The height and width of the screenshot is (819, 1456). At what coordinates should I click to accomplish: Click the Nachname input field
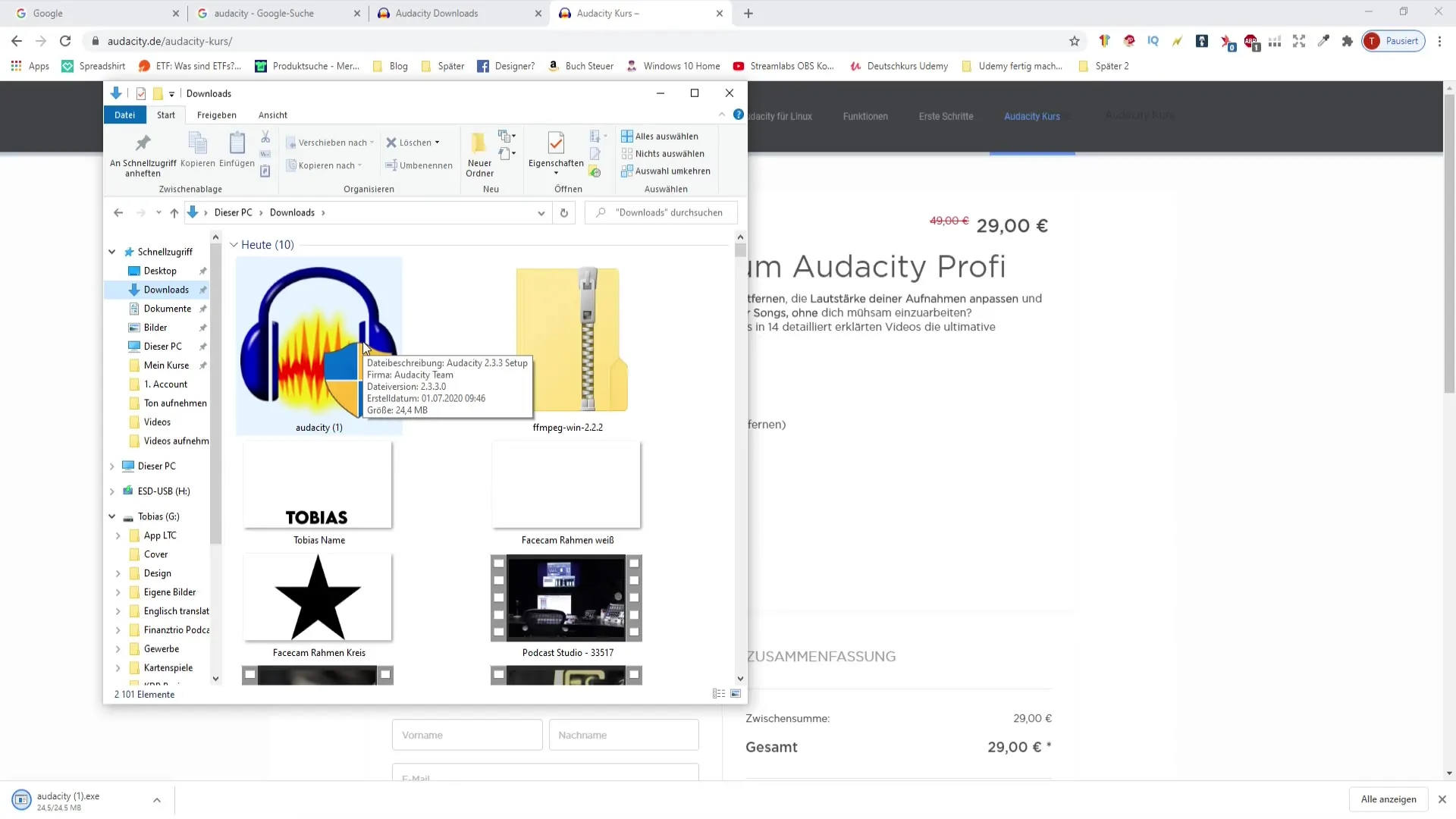click(623, 735)
